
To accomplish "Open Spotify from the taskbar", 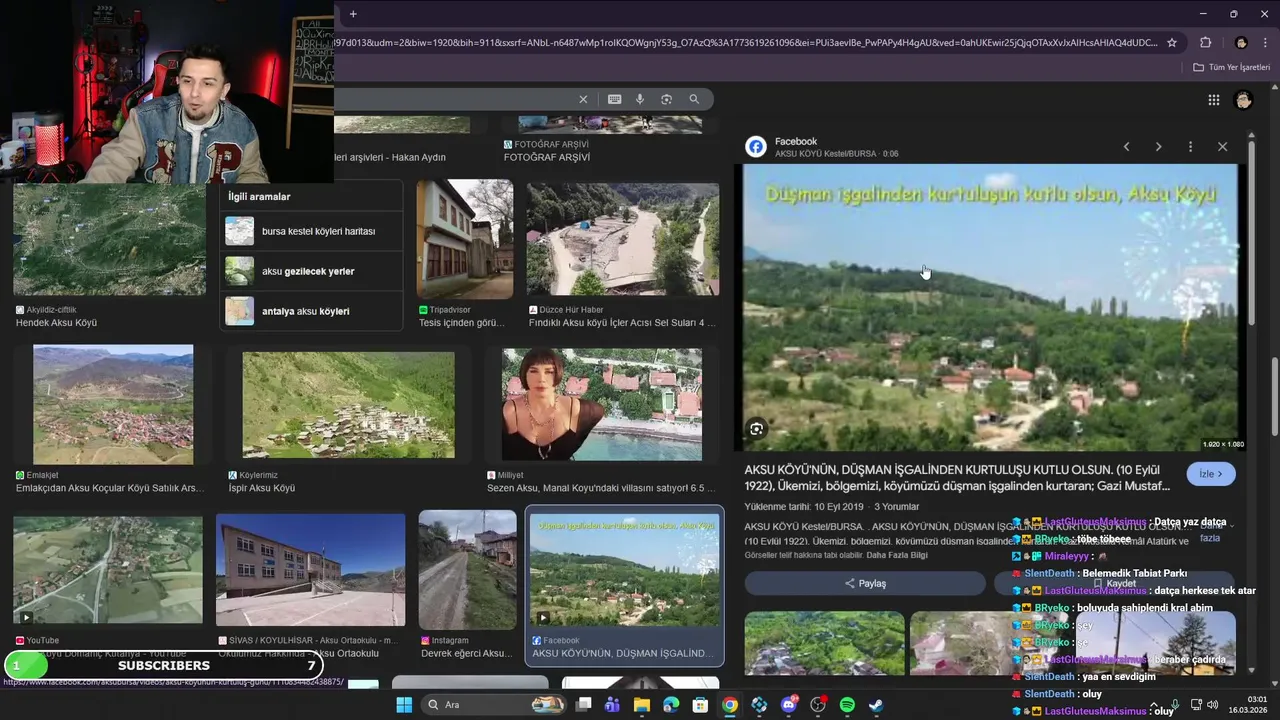I will coord(847,705).
